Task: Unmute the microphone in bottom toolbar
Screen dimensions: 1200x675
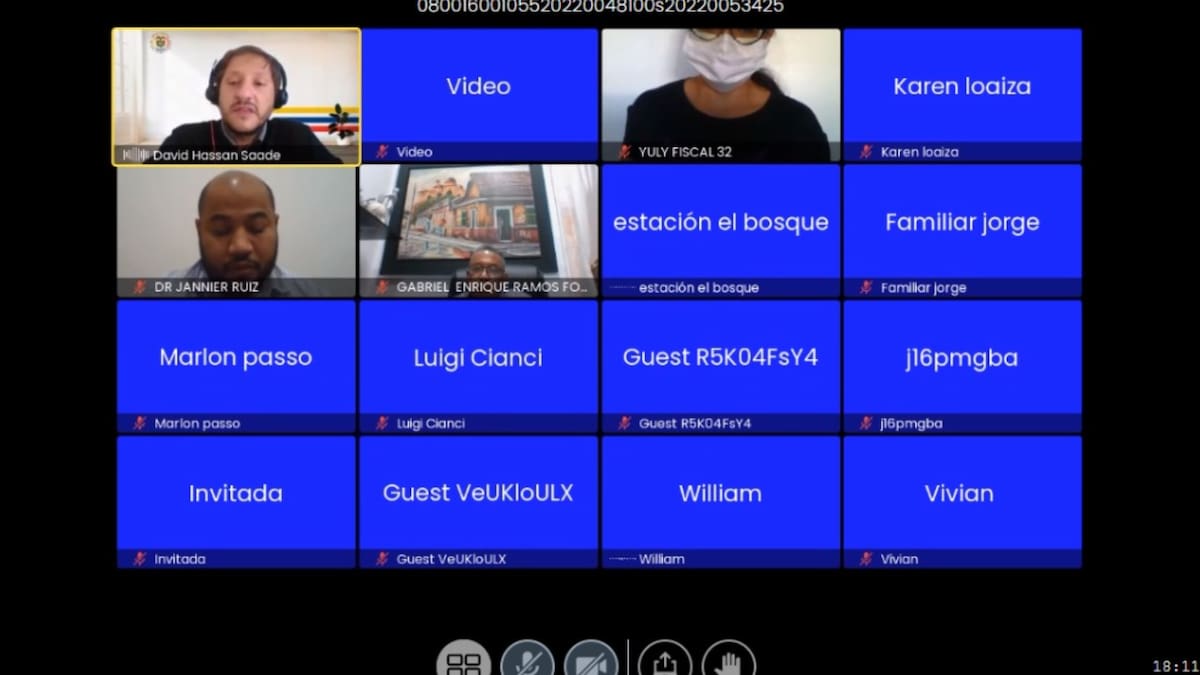Action: pos(527,662)
